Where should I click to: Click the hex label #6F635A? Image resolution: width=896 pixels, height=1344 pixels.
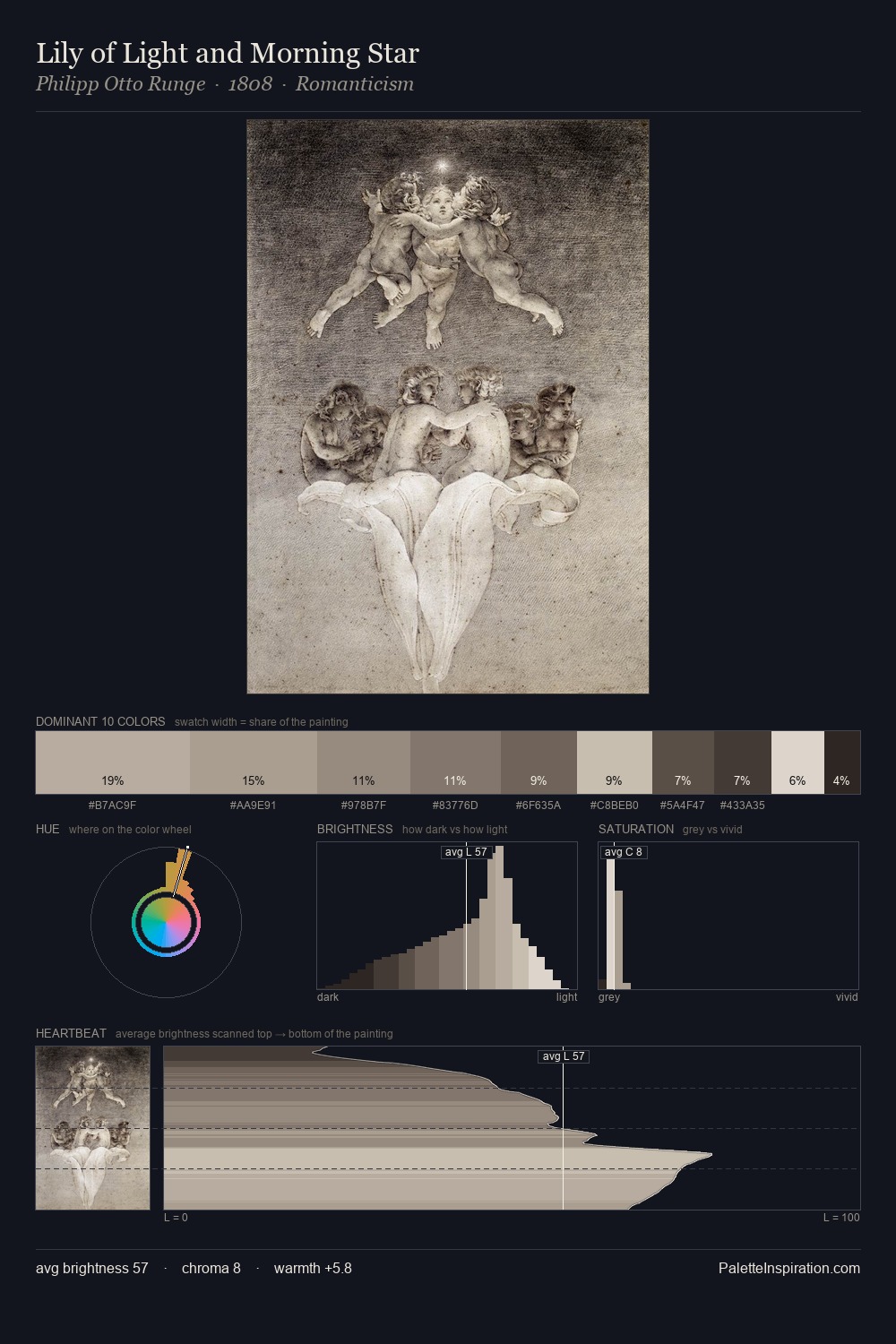(x=538, y=806)
